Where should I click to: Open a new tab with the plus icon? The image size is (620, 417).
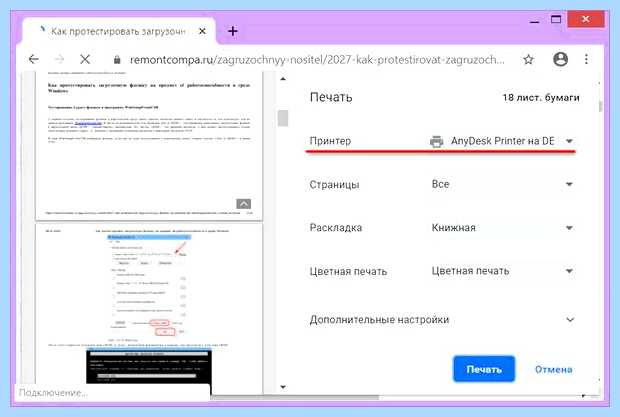[x=233, y=31]
